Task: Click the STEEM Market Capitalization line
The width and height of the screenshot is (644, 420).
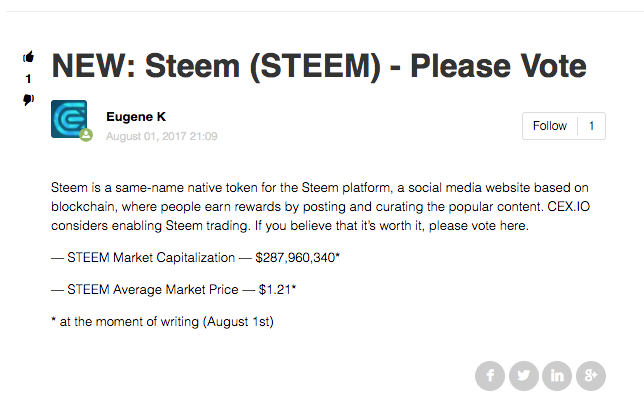Action: click(x=194, y=257)
